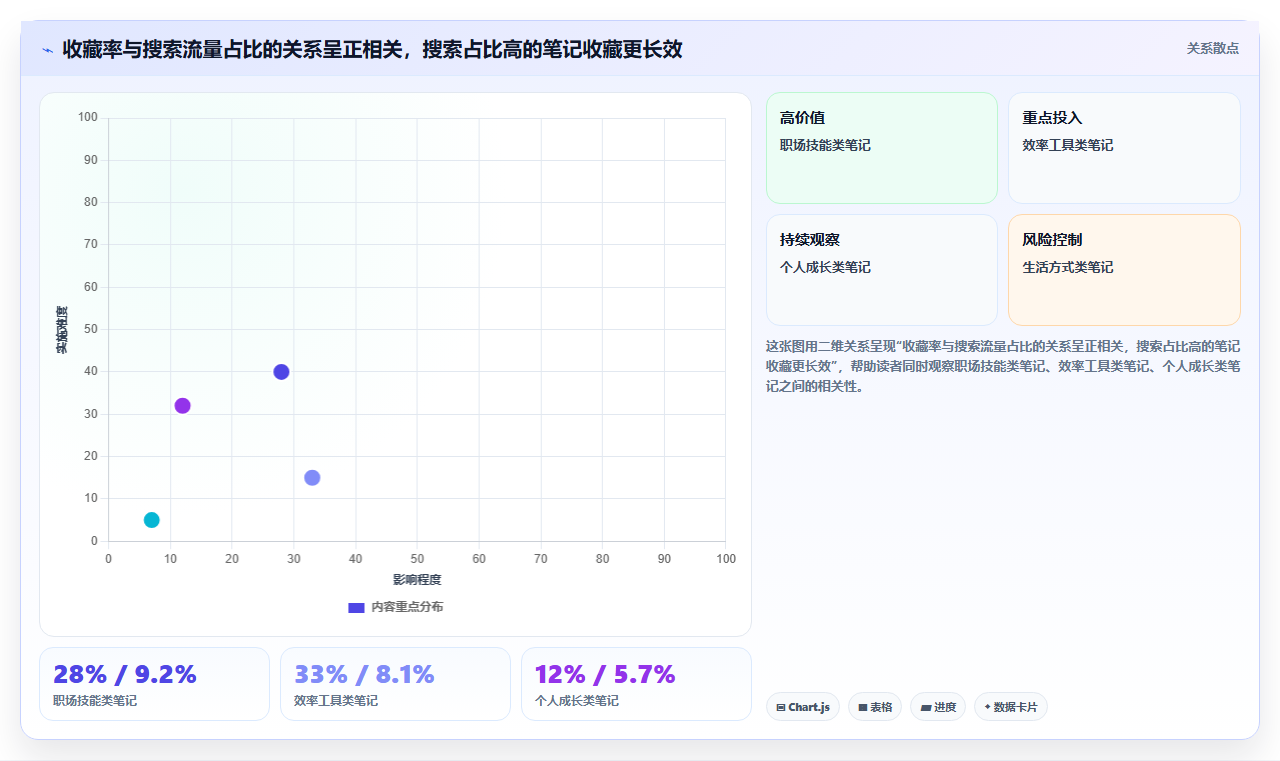Click the lightning icon beside the title
The width and height of the screenshot is (1280, 761).
click(47, 50)
